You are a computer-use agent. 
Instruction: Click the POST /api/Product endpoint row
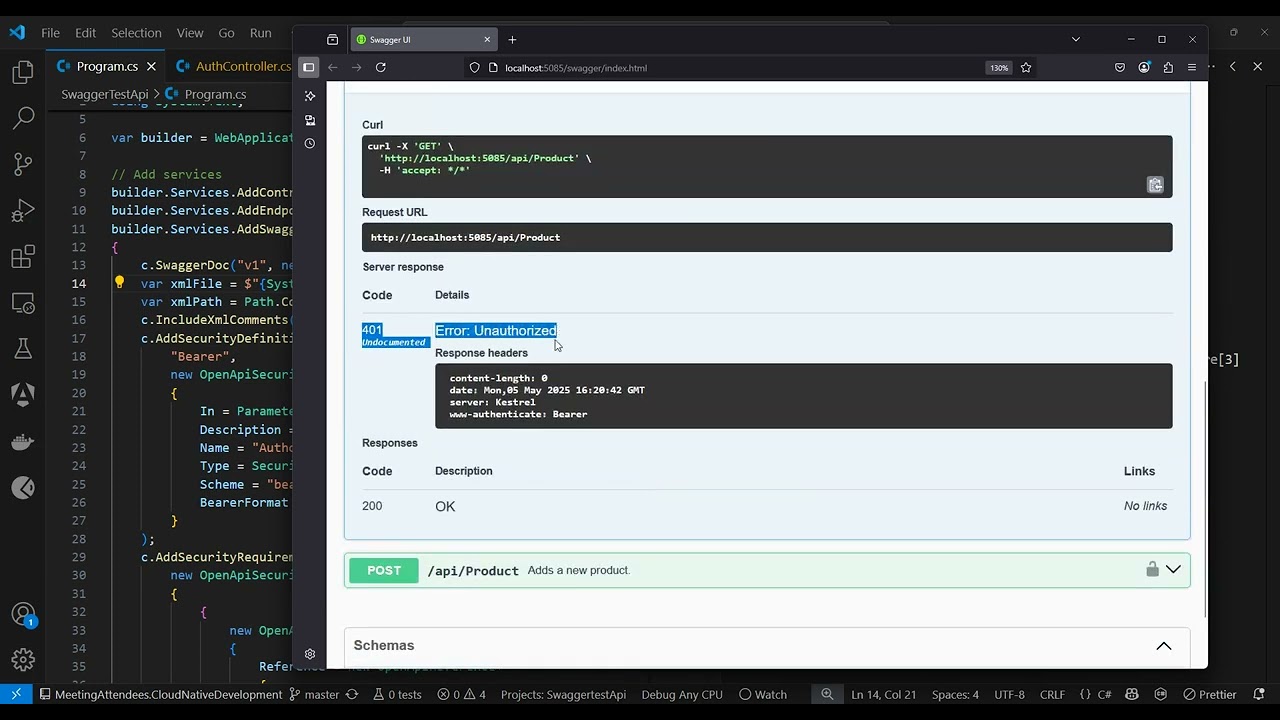(x=767, y=570)
